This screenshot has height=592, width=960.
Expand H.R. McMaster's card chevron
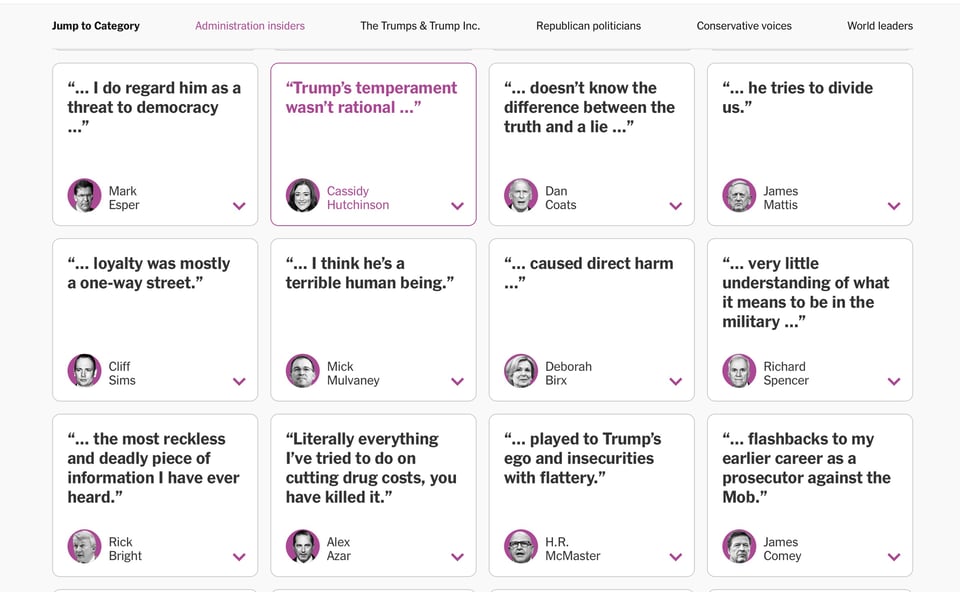click(676, 557)
